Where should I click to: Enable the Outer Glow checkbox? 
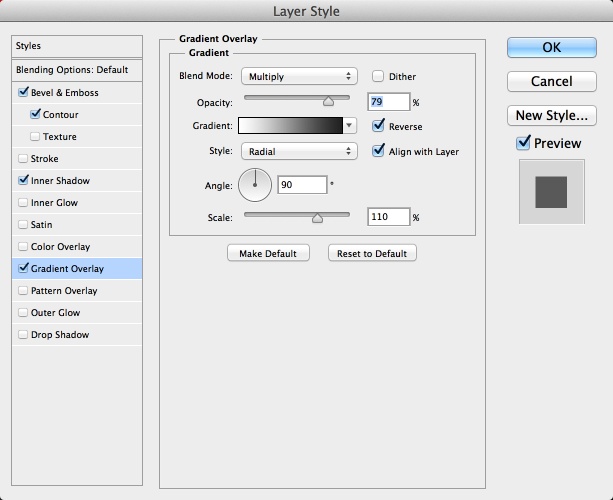[x=23, y=312]
